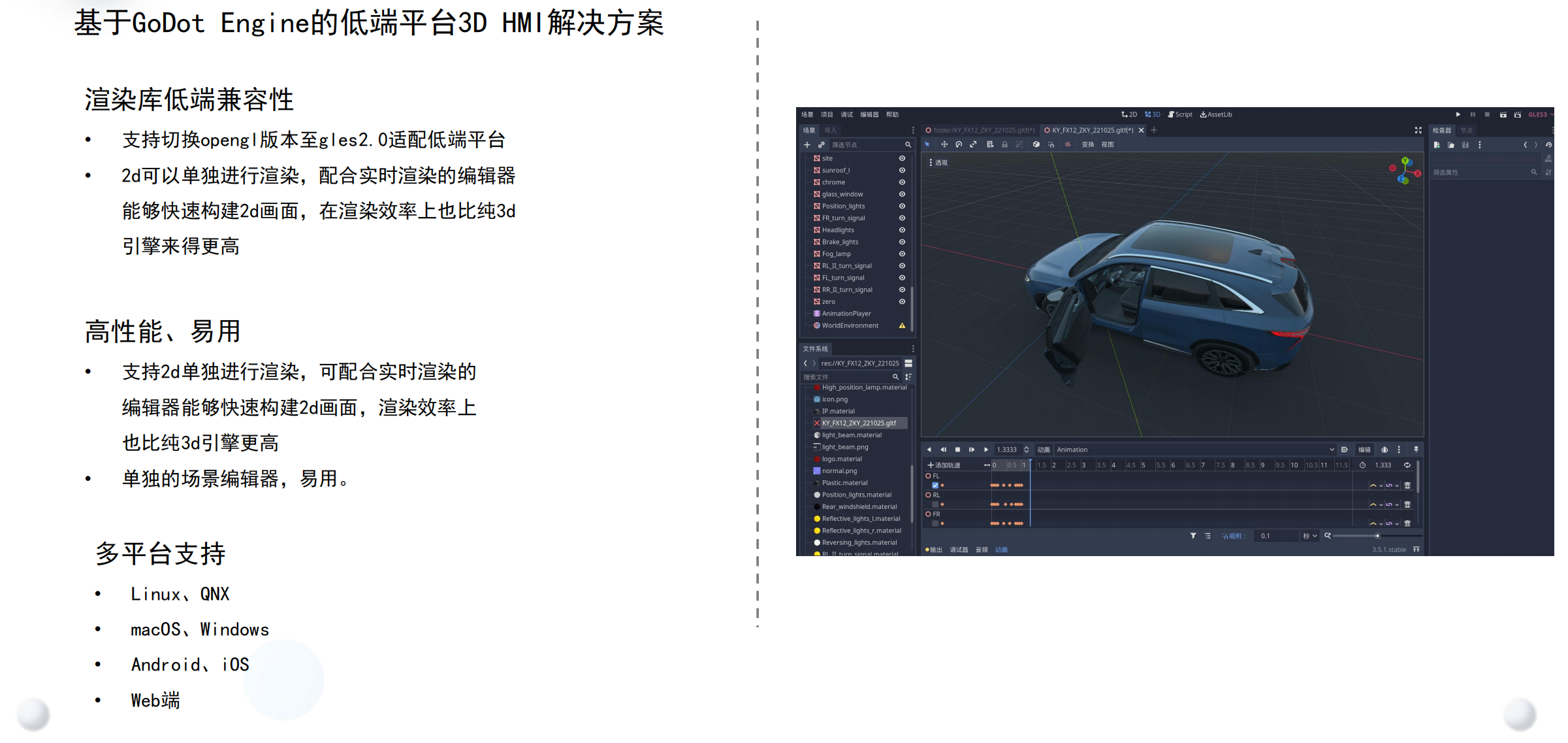This screenshot has width=1568, height=743.
Task: Click the X axis on the viewport gizmo
Action: click(1418, 173)
